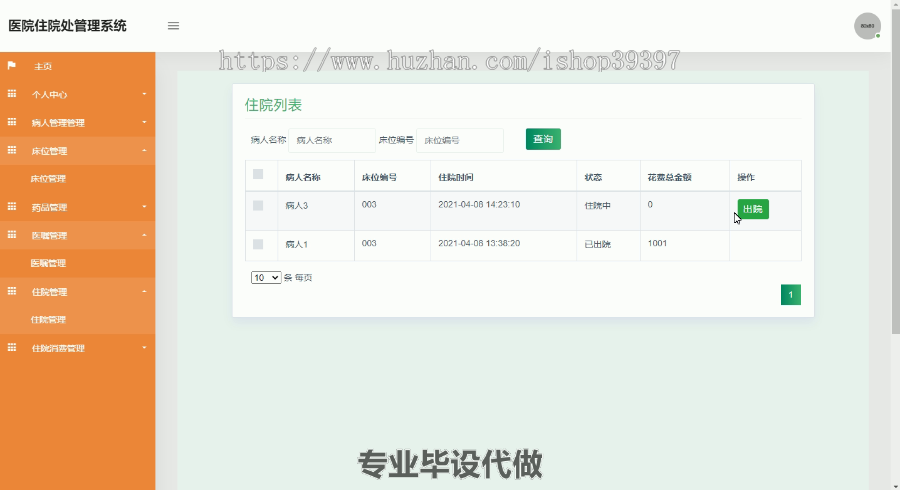Expand the 药品管理 menu arrow
Image resolution: width=900 pixels, height=490 pixels.
tap(144, 207)
